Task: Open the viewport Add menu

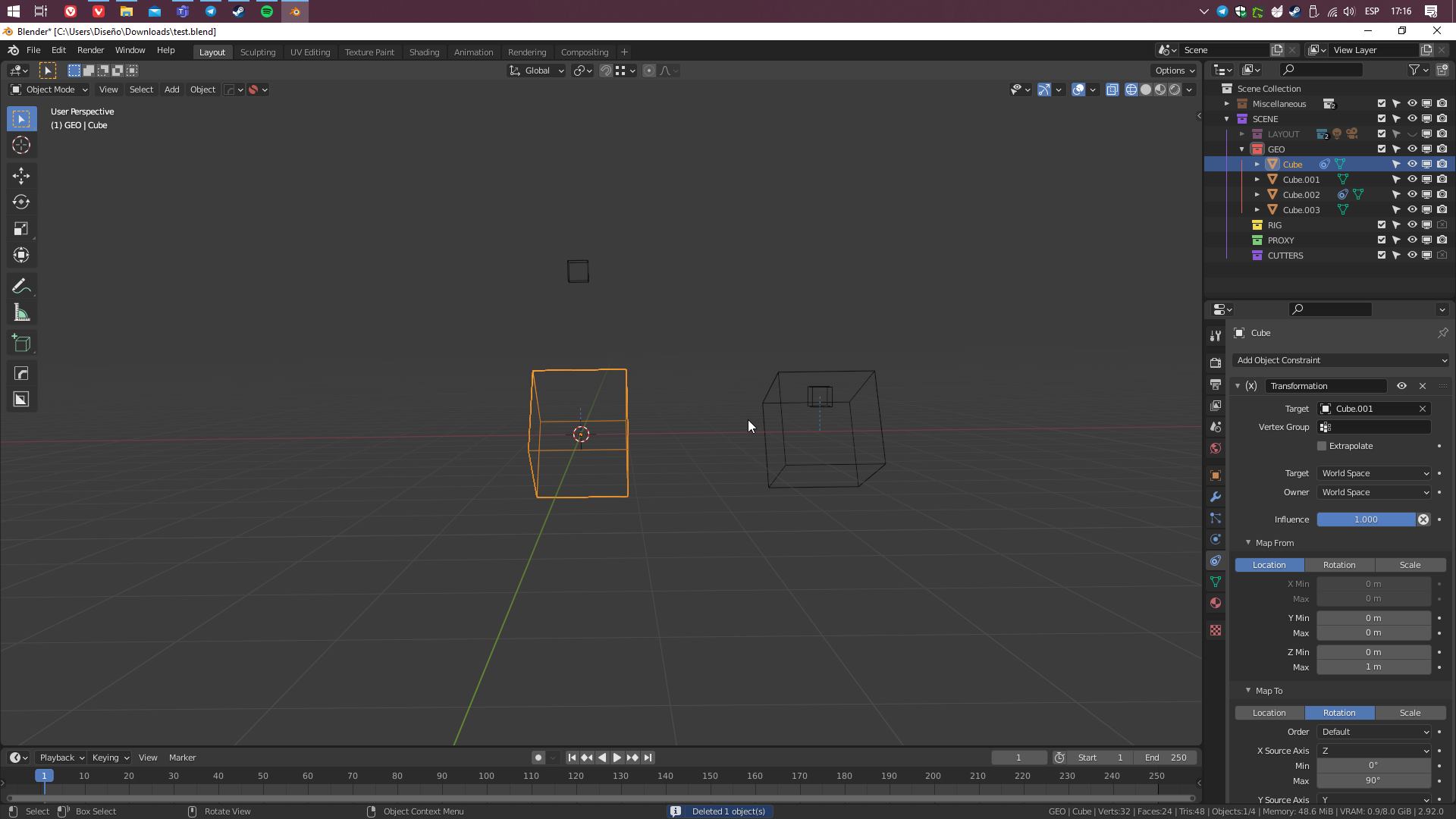Action: (x=172, y=89)
